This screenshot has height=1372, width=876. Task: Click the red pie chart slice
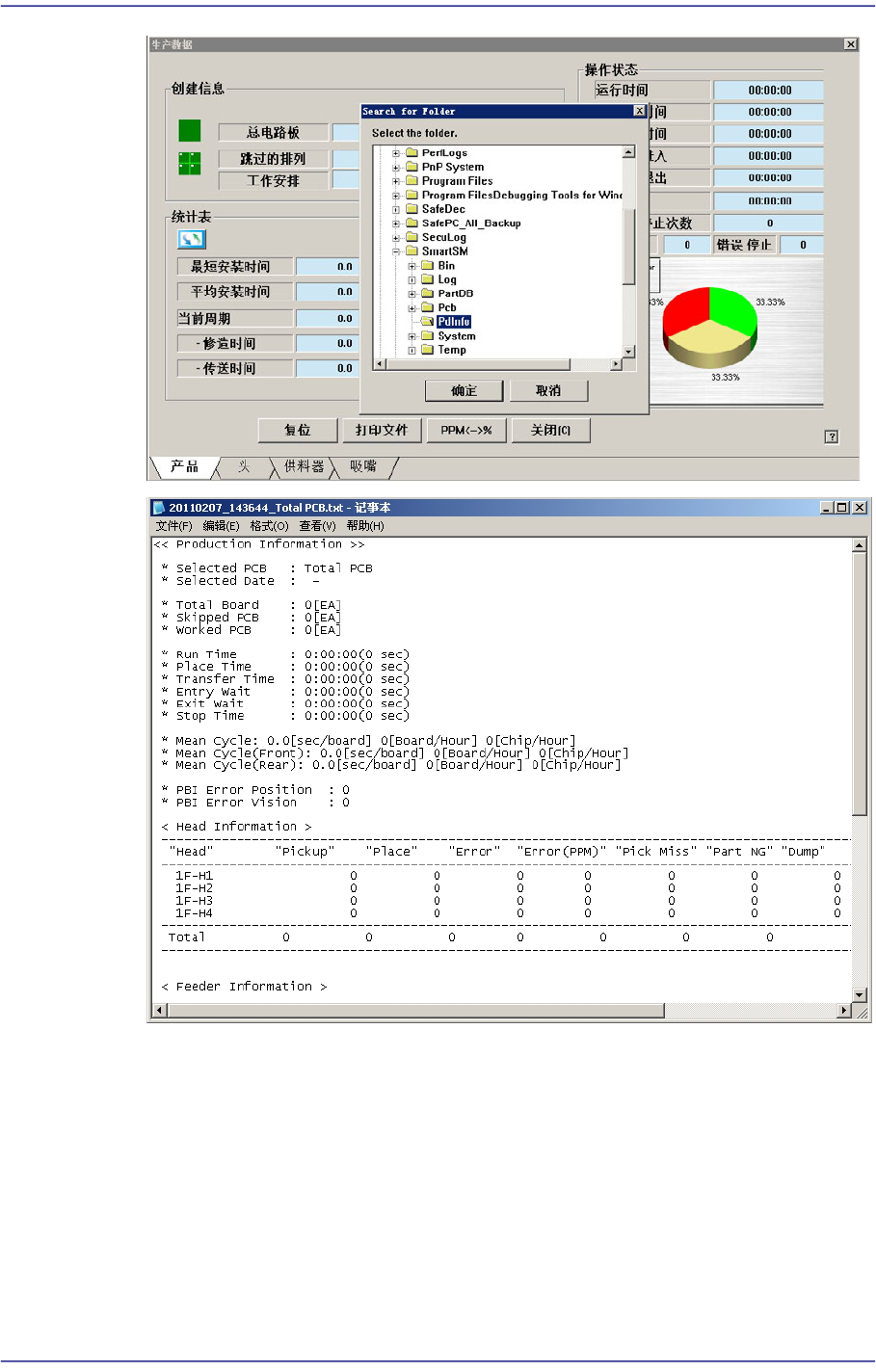(686, 310)
